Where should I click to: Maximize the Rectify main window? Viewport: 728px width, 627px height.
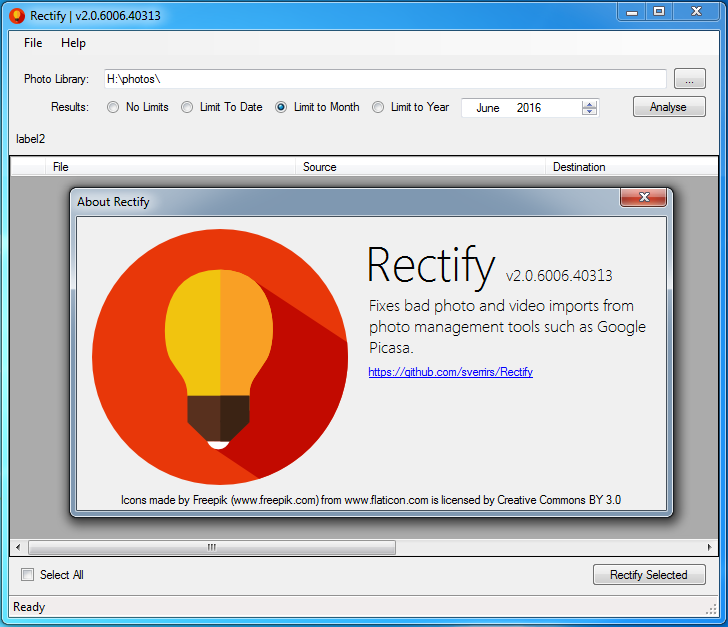pos(659,12)
